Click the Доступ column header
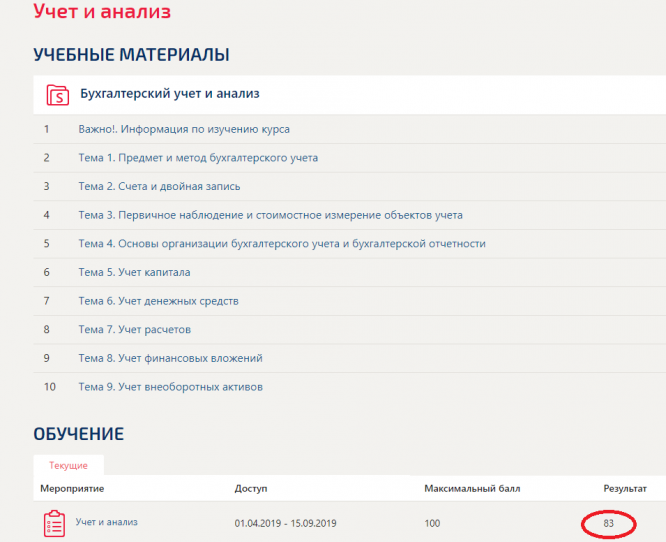 point(250,489)
